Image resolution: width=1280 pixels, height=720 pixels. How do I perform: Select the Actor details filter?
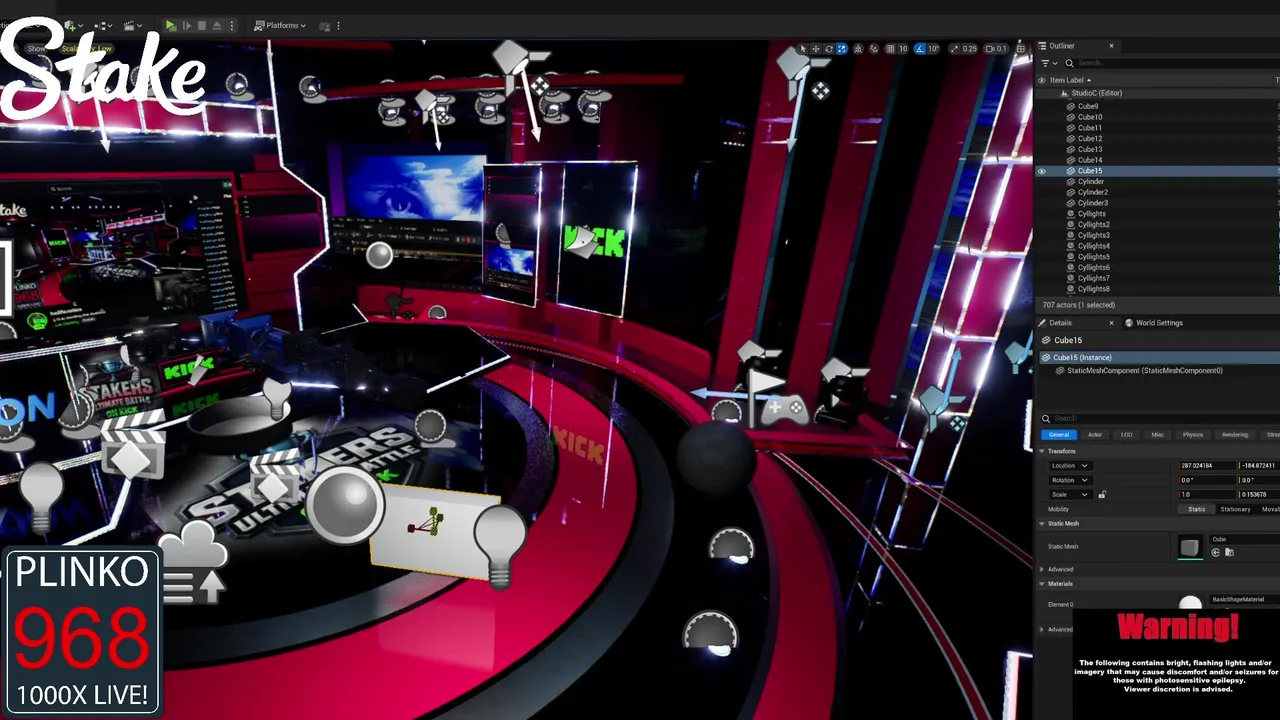(1095, 435)
